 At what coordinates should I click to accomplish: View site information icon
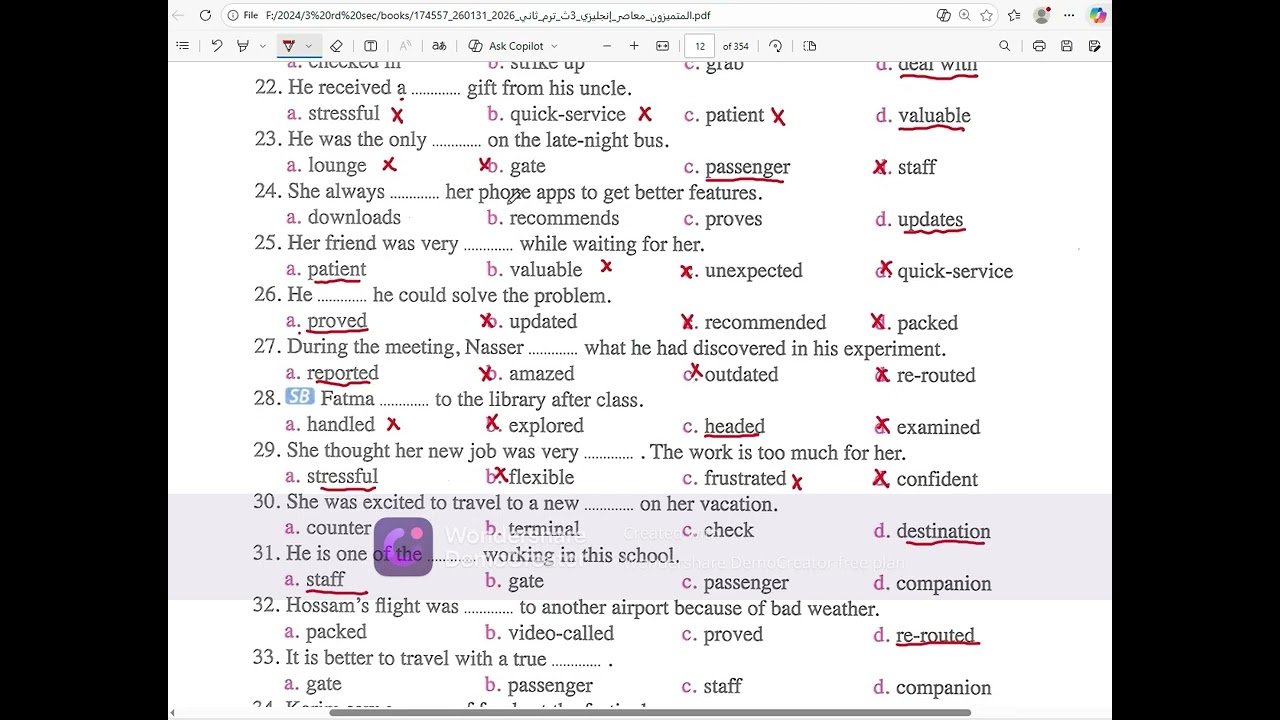(x=233, y=15)
